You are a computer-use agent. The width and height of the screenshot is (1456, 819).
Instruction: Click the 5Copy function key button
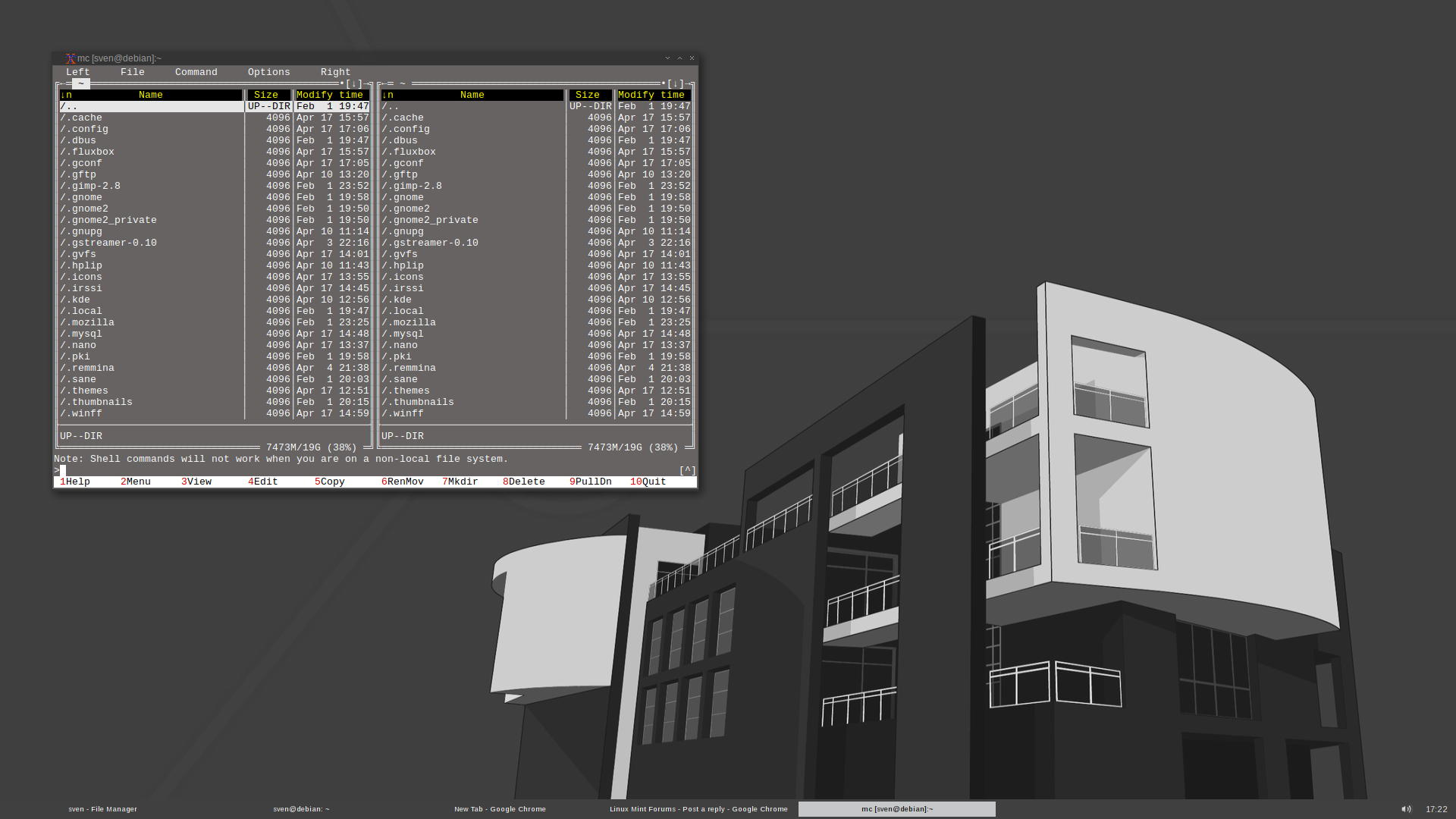tap(330, 482)
